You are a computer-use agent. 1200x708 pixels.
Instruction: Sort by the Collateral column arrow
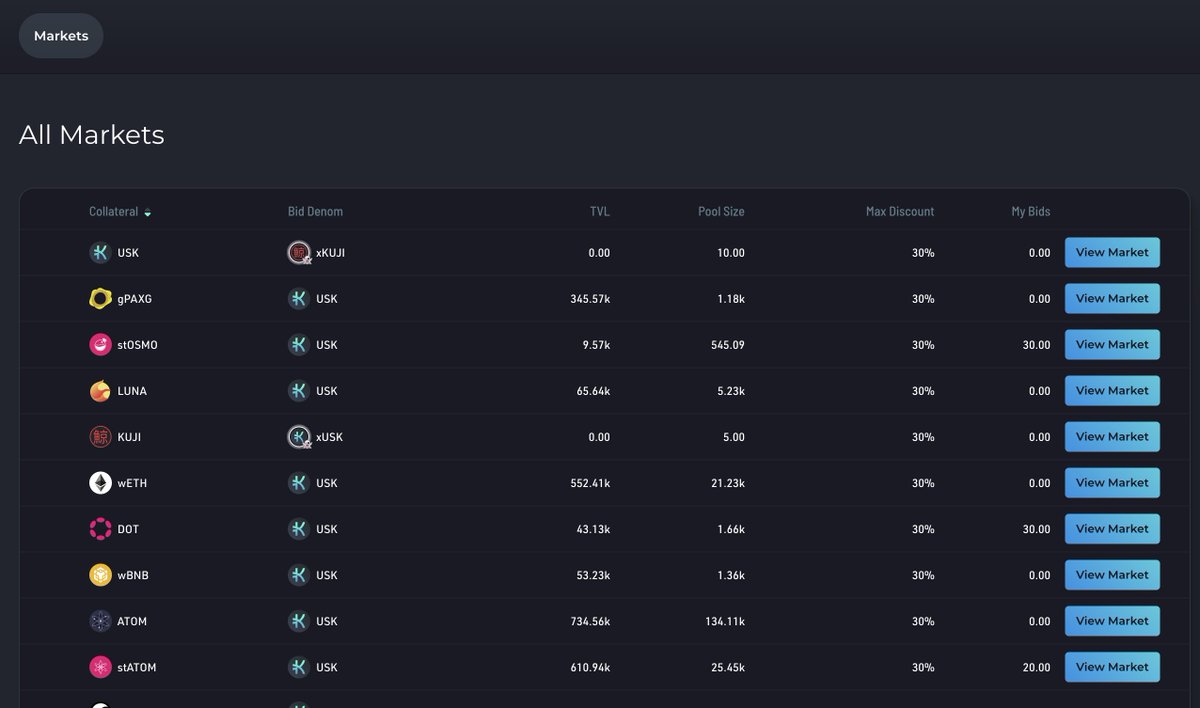[x=148, y=212]
